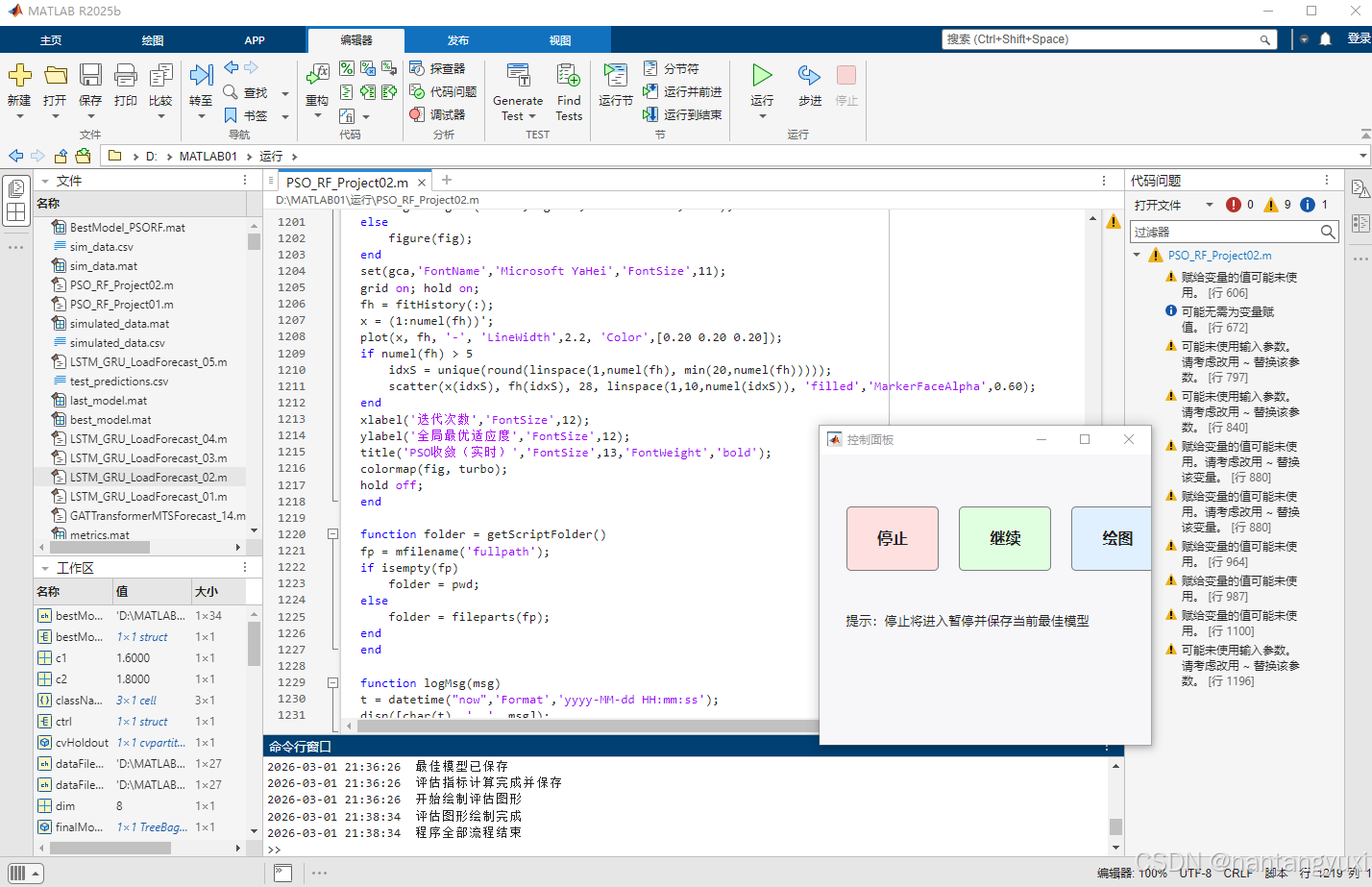The image size is (1372, 887).
Task: Click 继续 button in 控制面板 window
Action: pyautogui.click(x=1005, y=538)
